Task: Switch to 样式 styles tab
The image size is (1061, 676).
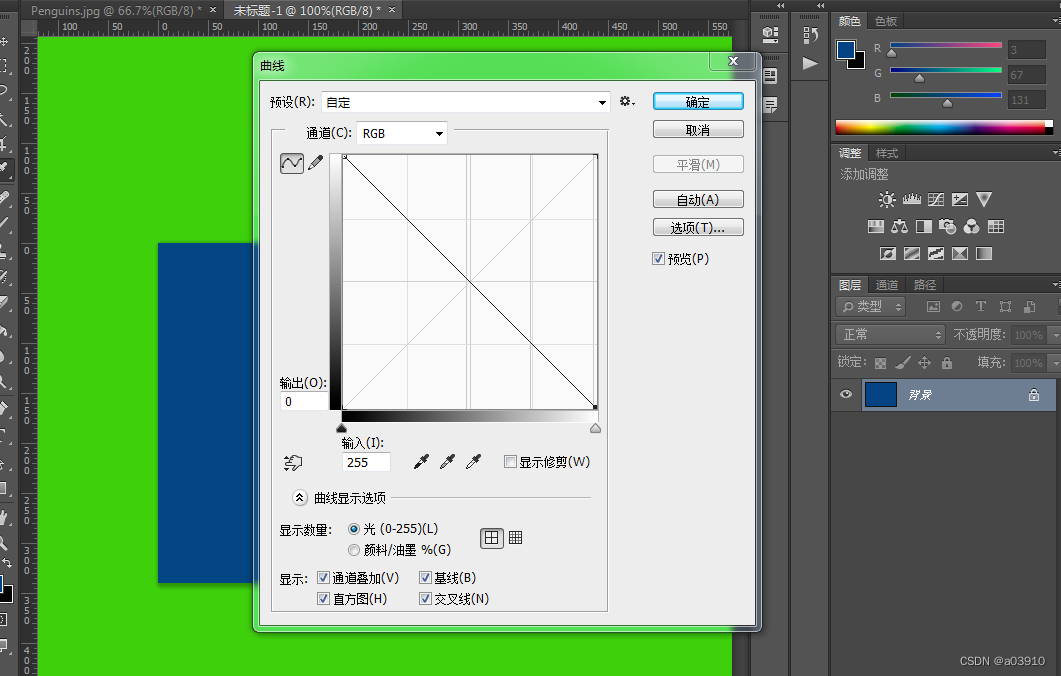Action: (886, 154)
